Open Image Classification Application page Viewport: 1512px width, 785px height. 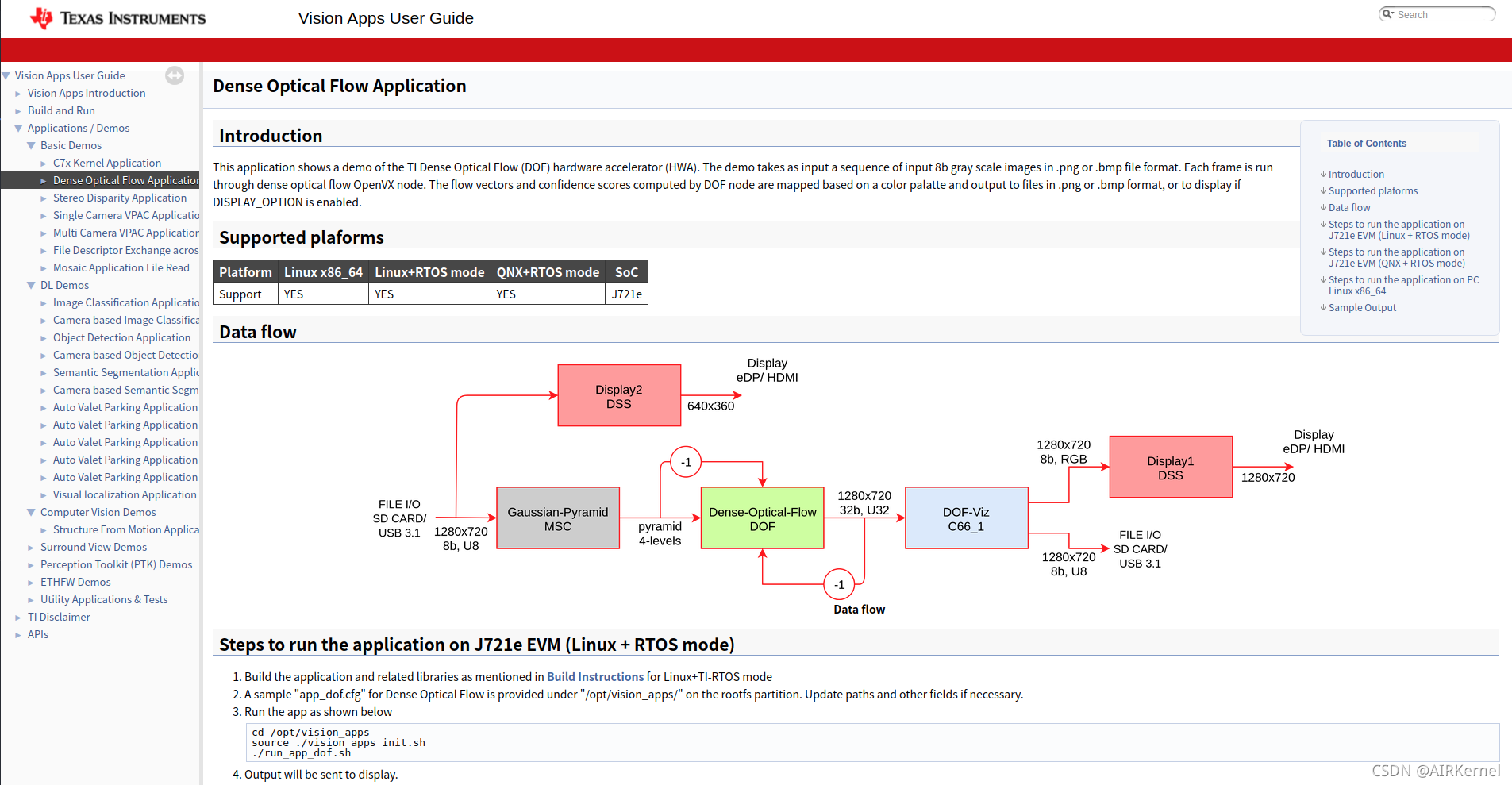pyautogui.click(x=126, y=302)
